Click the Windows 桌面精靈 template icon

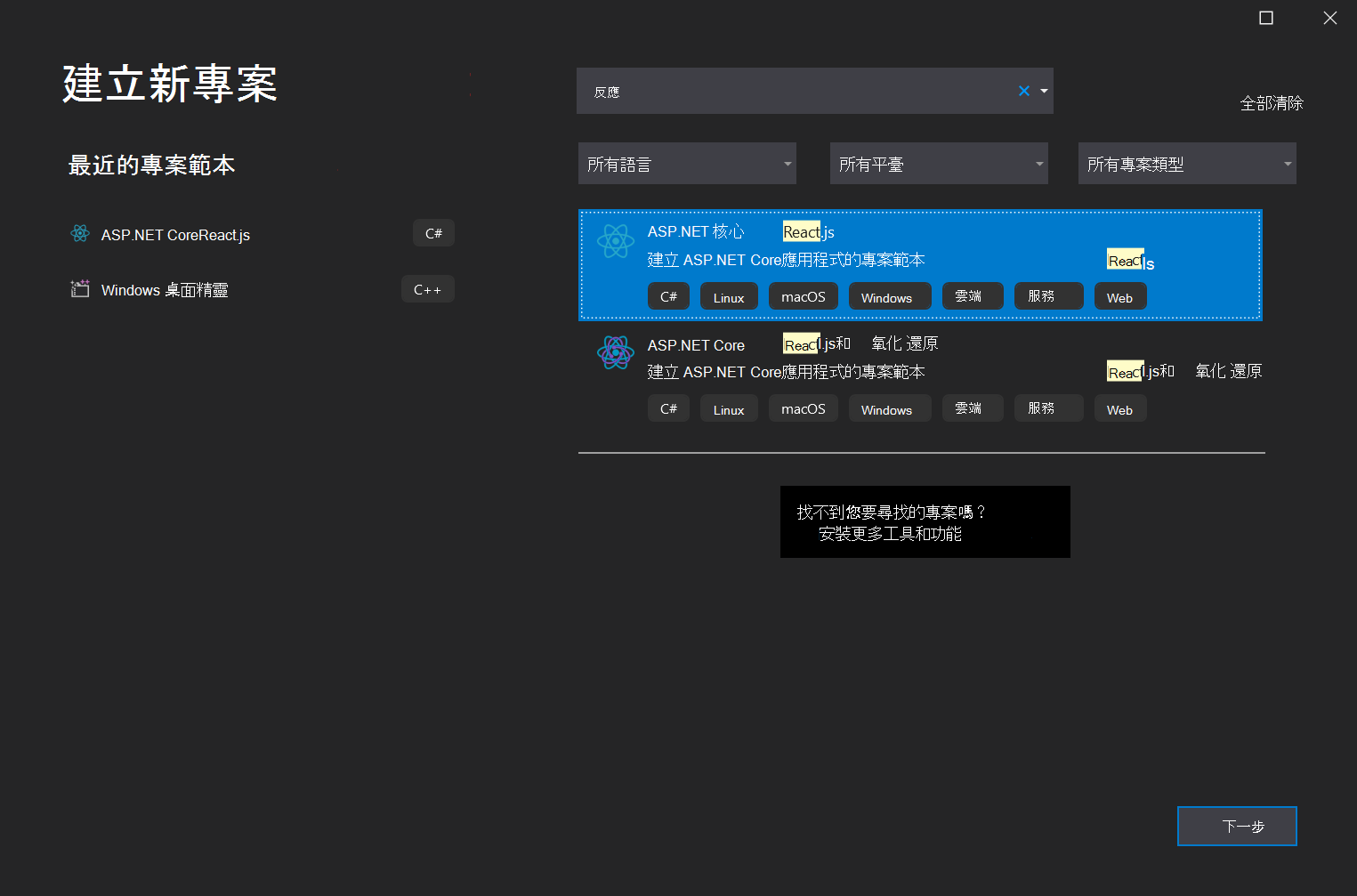(80, 288)
